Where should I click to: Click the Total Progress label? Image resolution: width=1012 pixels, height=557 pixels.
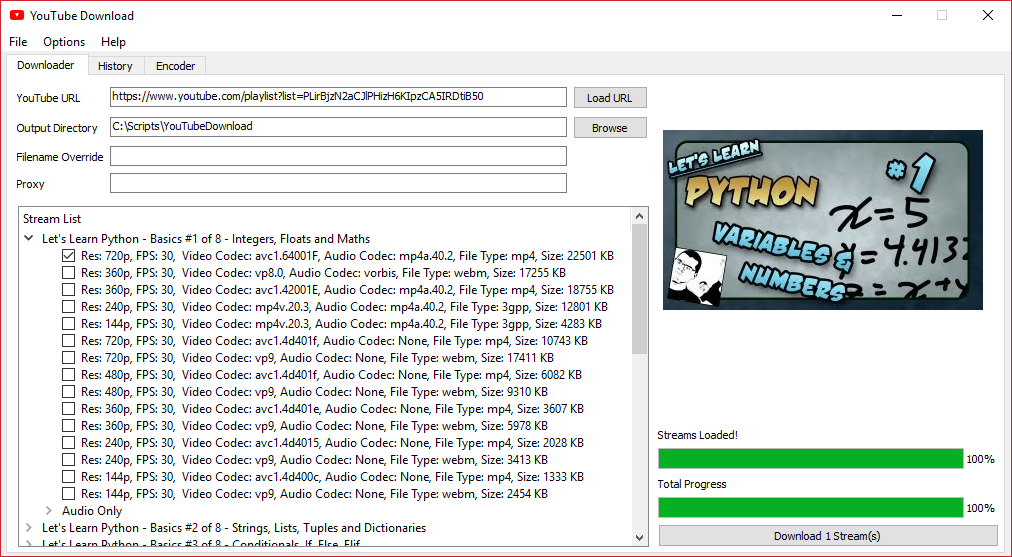[692, 484]
